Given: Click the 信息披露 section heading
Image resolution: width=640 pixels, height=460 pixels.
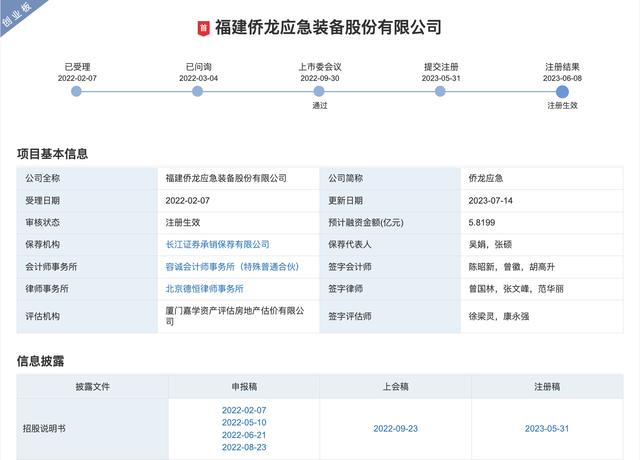Looking at the screenshot, I should (40, 361).
